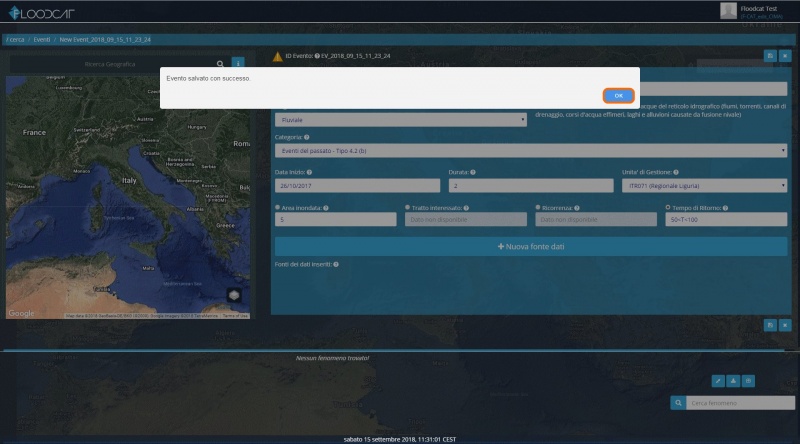Click the search icon beside Cerca fenomeno
800x444 pixels.
point(678,403)
